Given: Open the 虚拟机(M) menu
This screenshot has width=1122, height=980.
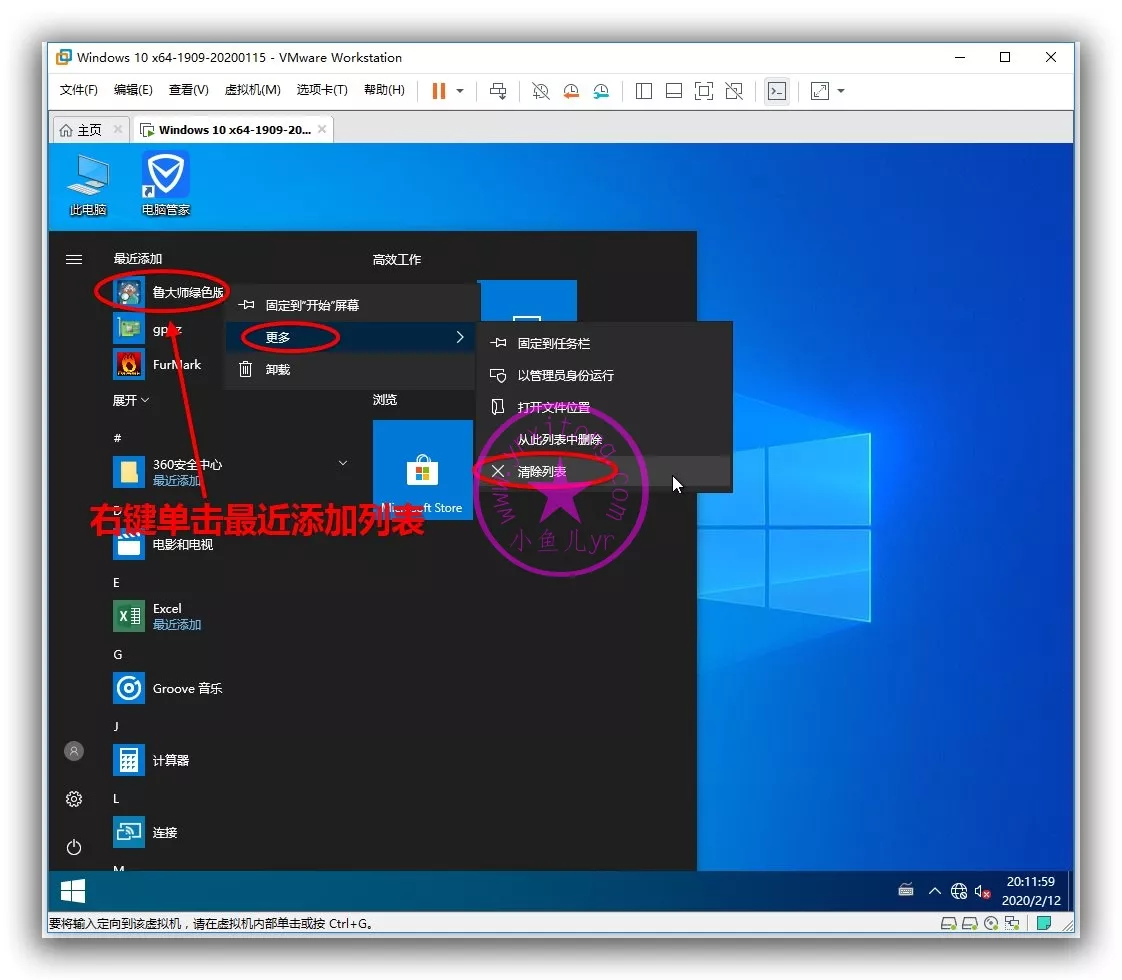Looking at the screenshot, I should [252, 90].
